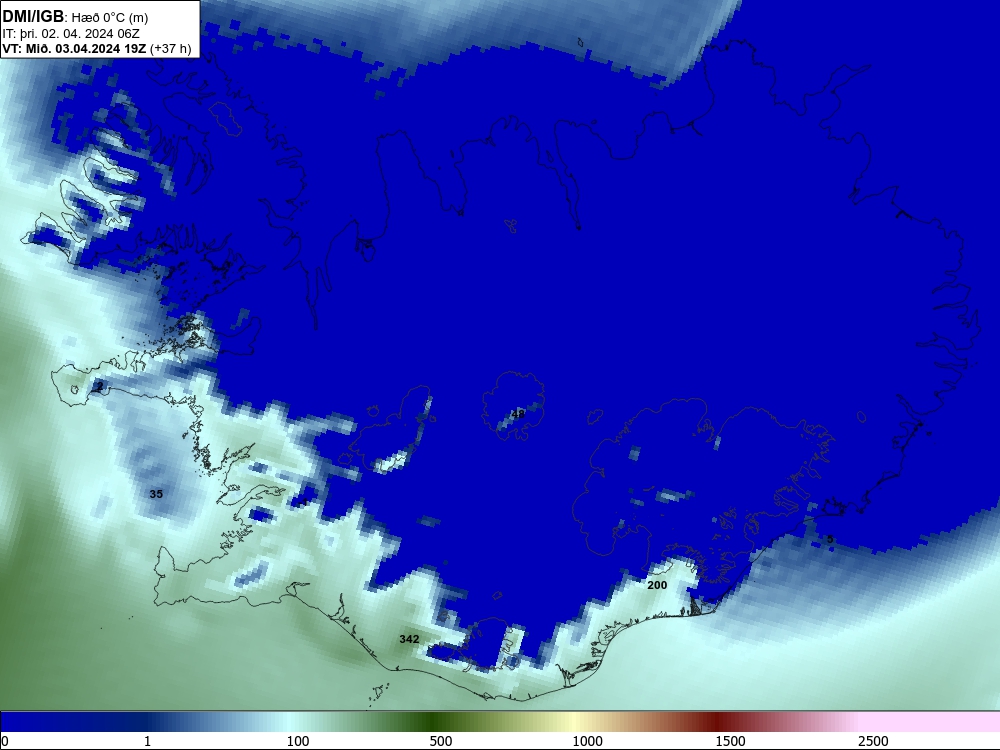This screenshot has width=1000, height=750.
Task: Click the map value '48' on the glacier
Action: coord(518,414)
